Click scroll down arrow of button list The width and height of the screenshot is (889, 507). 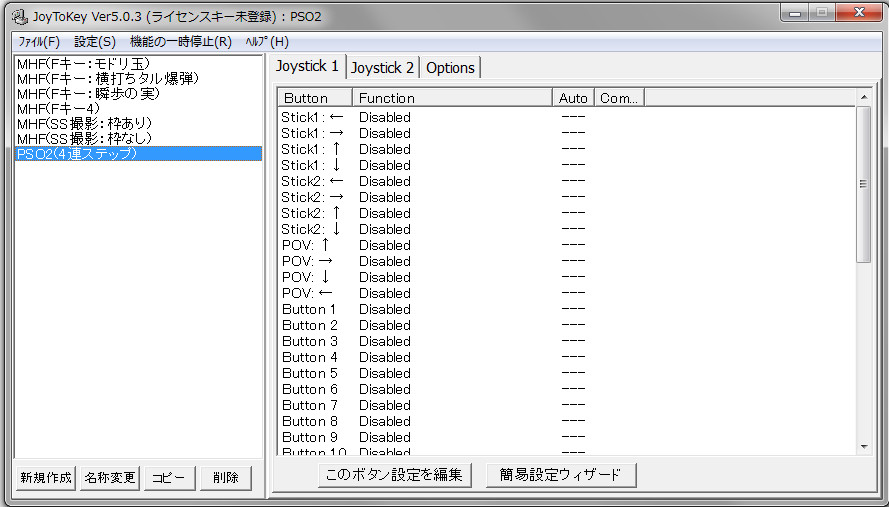tap(863, 446)
